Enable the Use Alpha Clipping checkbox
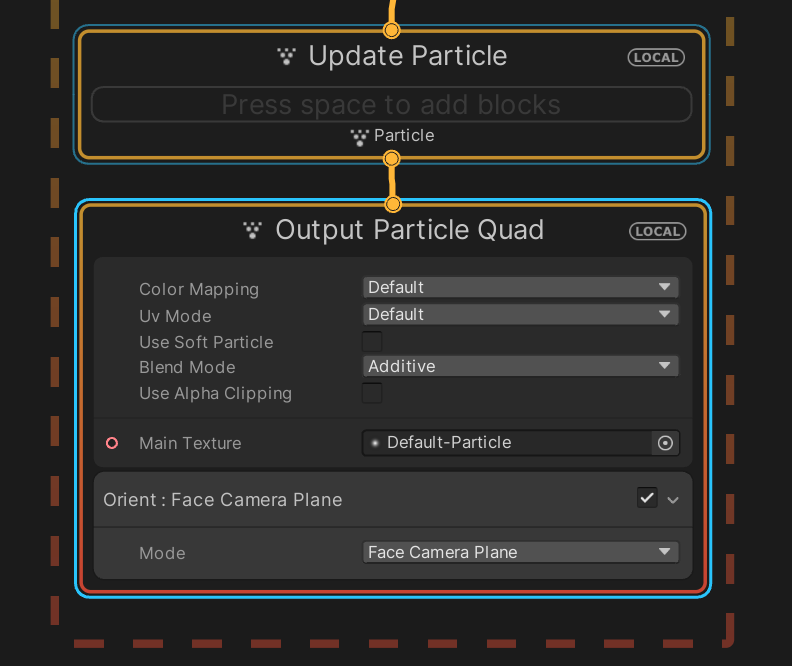792x666 pixels. point(372,393)
